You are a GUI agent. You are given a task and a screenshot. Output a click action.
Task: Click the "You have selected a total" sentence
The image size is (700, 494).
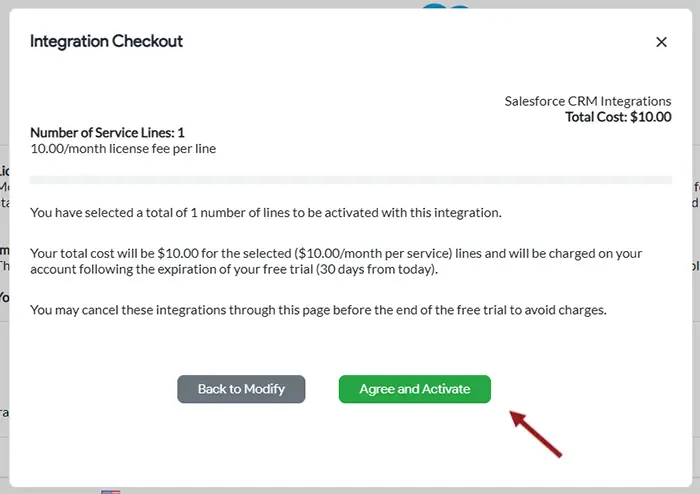click(x=265, y=212)
